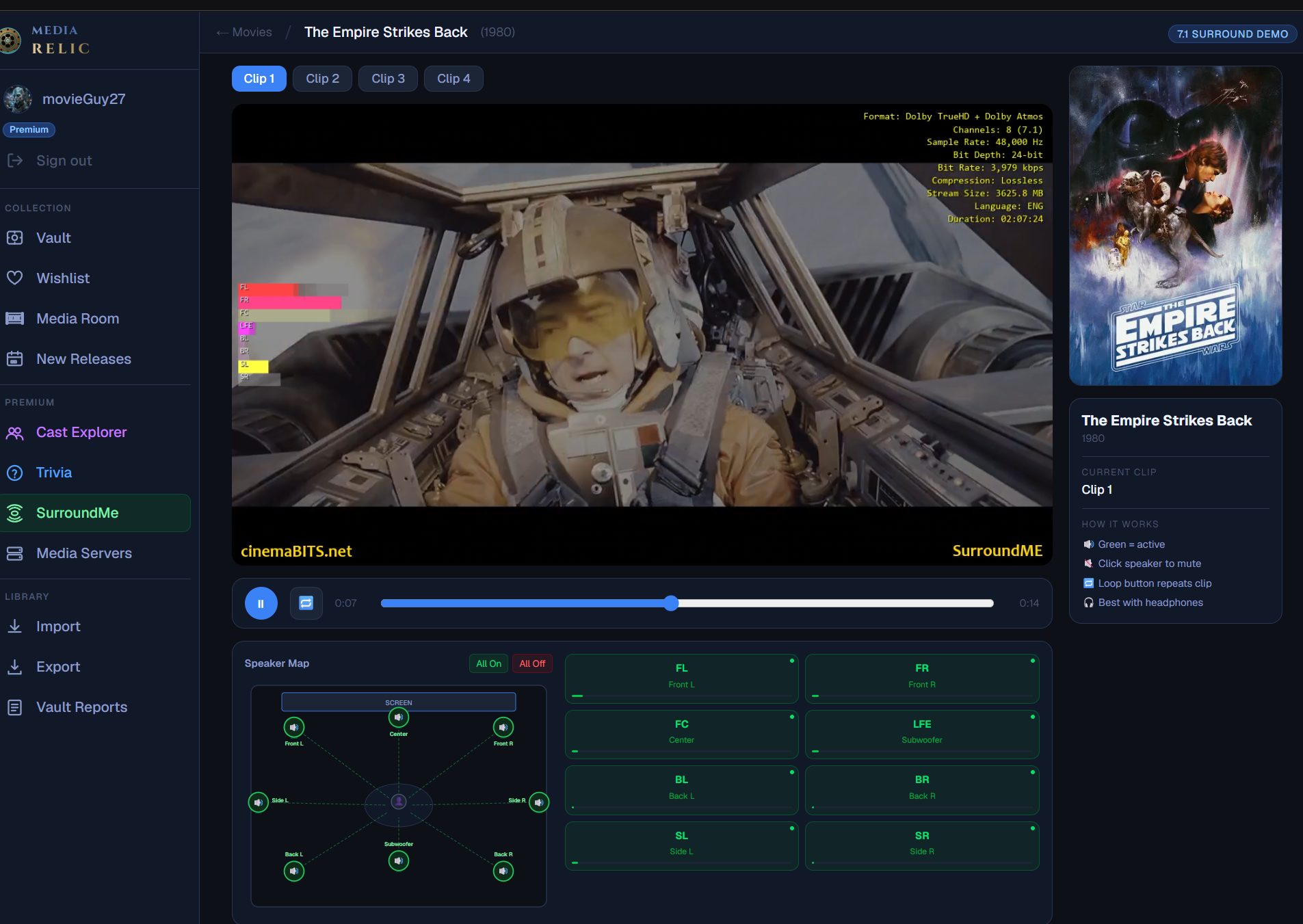Click the Cast Explorer people icon

(15, 432)
